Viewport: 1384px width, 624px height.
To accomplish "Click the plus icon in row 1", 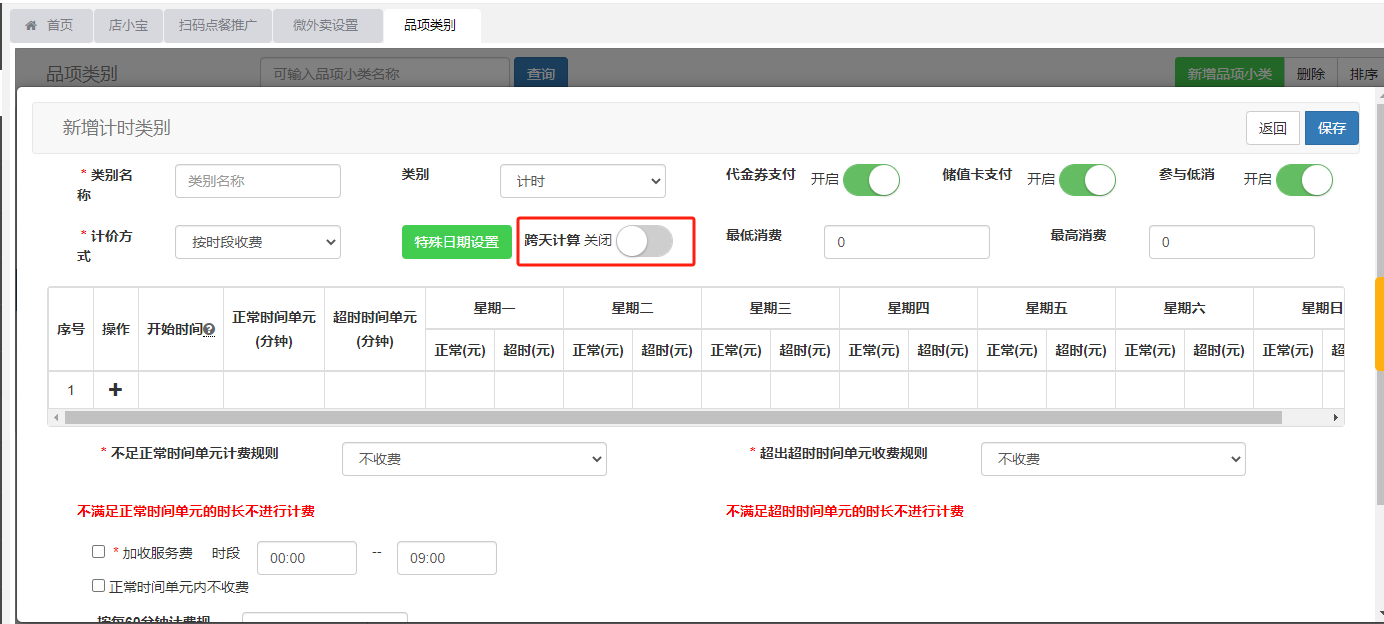I will pos(115,390).
